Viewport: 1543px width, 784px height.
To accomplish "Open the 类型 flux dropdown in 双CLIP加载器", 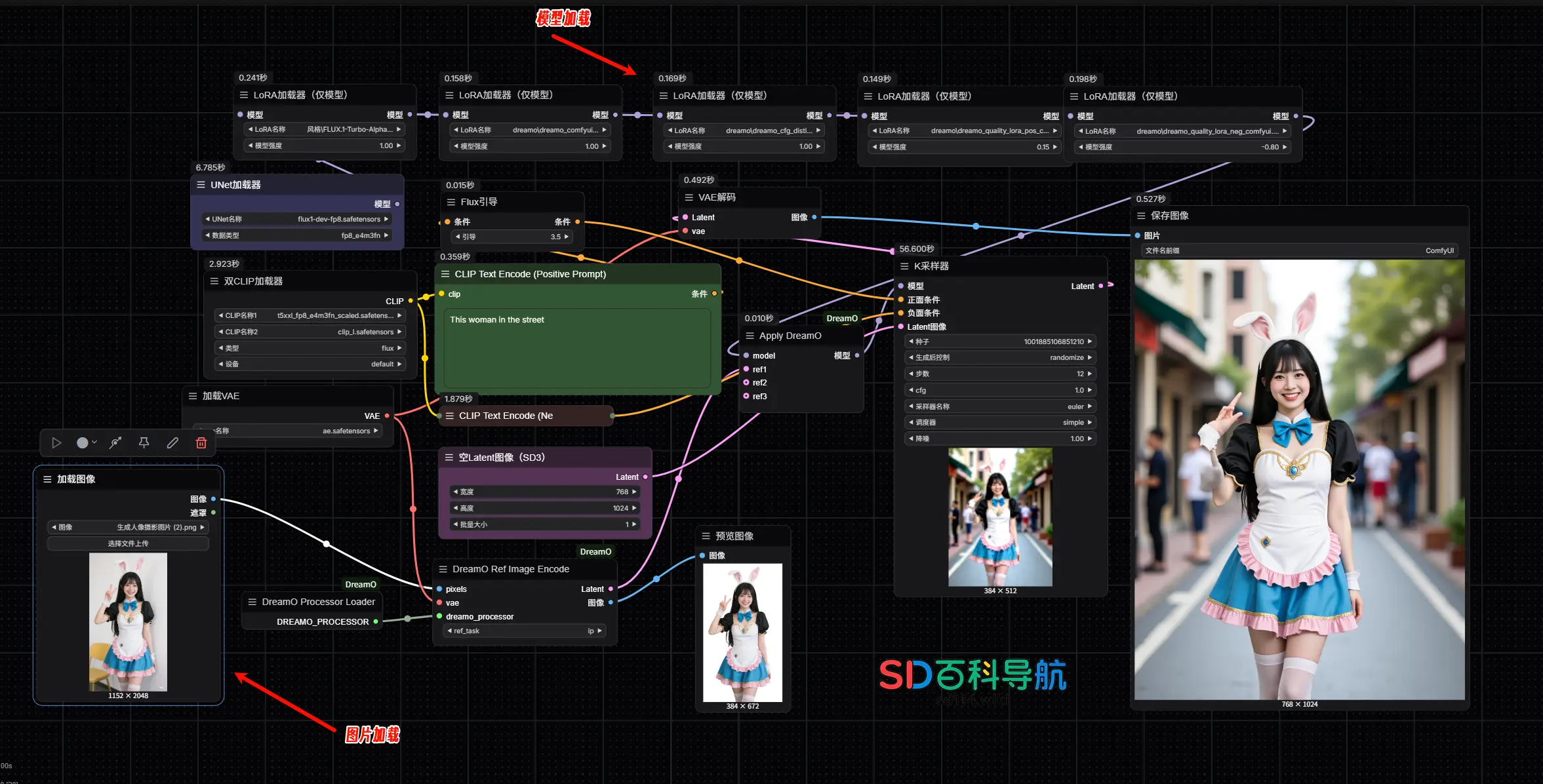I will click(x=310, y=349).
